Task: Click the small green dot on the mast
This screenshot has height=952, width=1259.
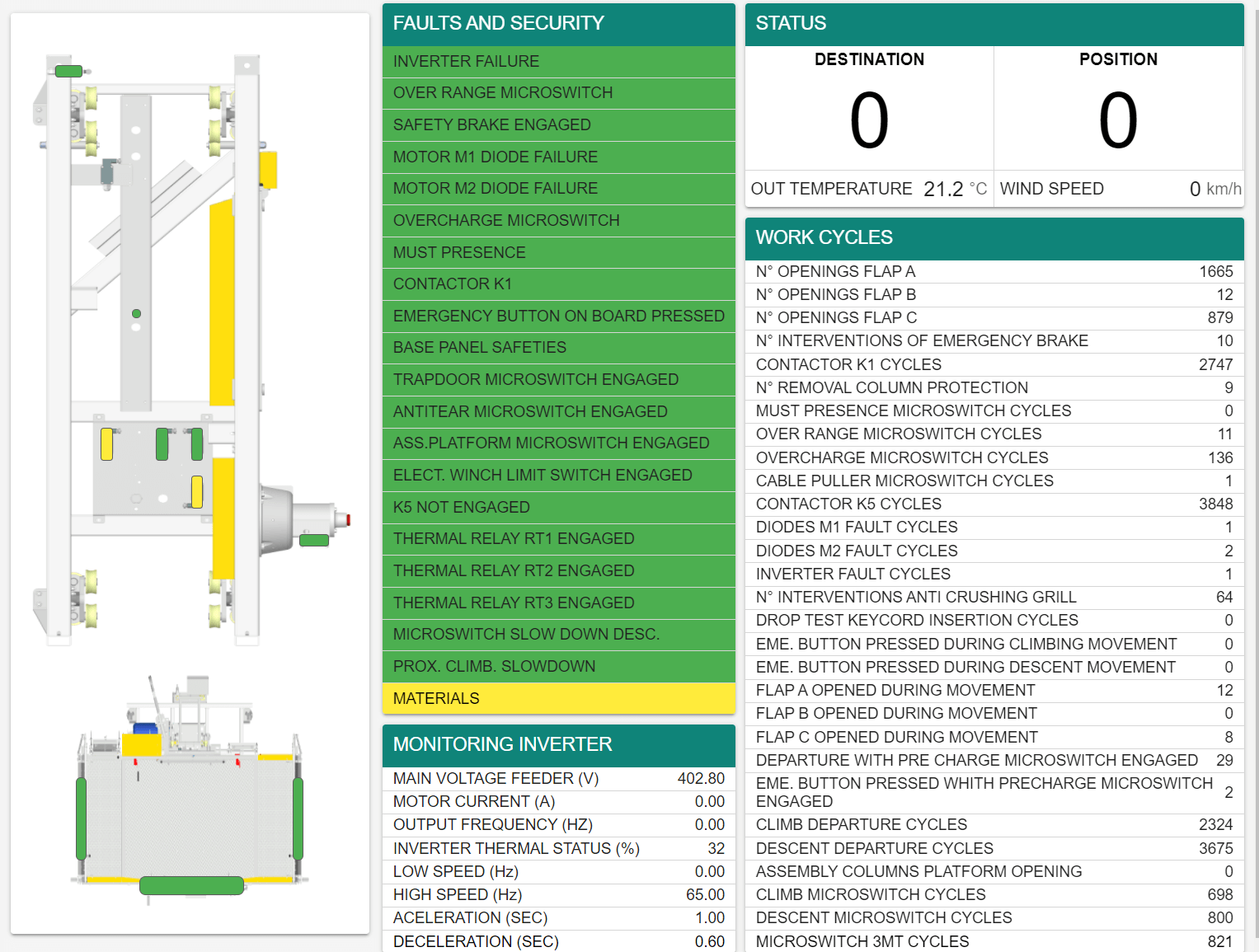Action: tap(136, 313)
